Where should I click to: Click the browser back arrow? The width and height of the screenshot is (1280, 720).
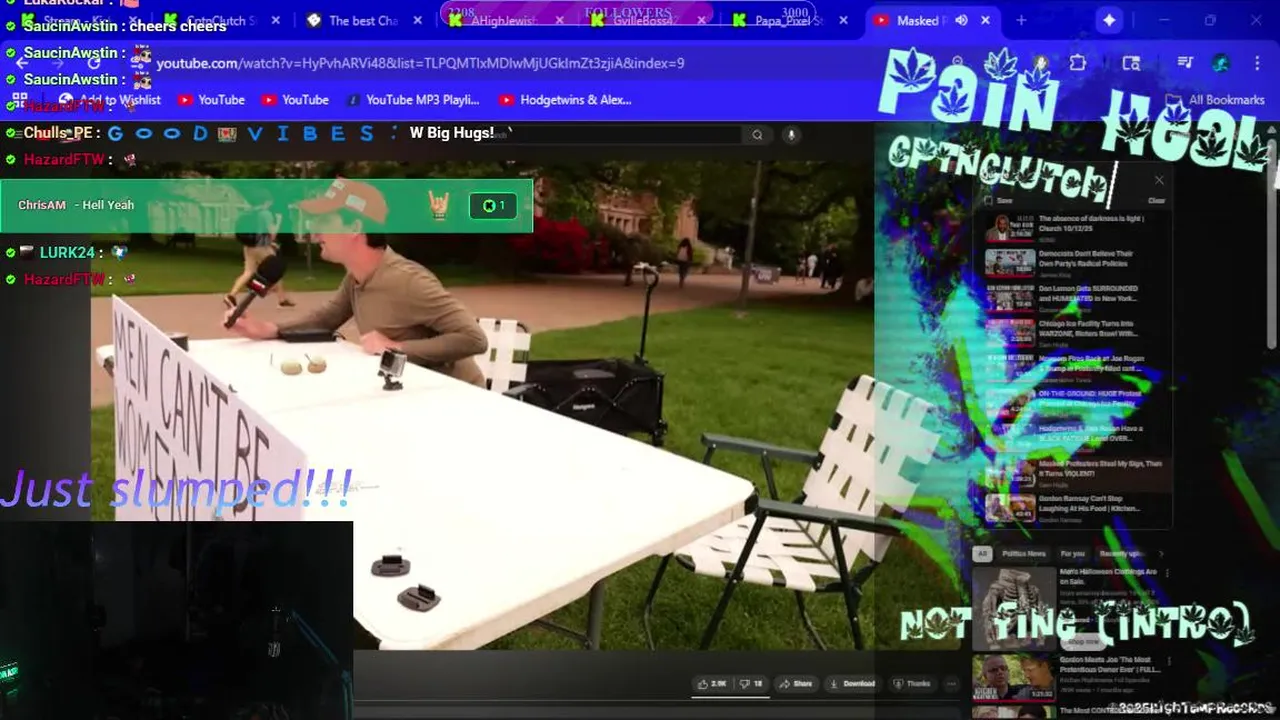[x=23, y=63]
